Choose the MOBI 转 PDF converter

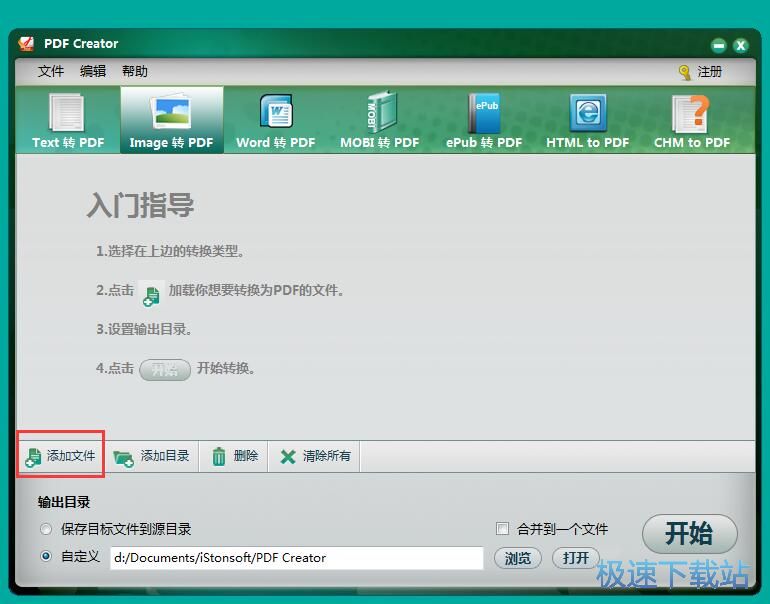(x=380, y=120)
